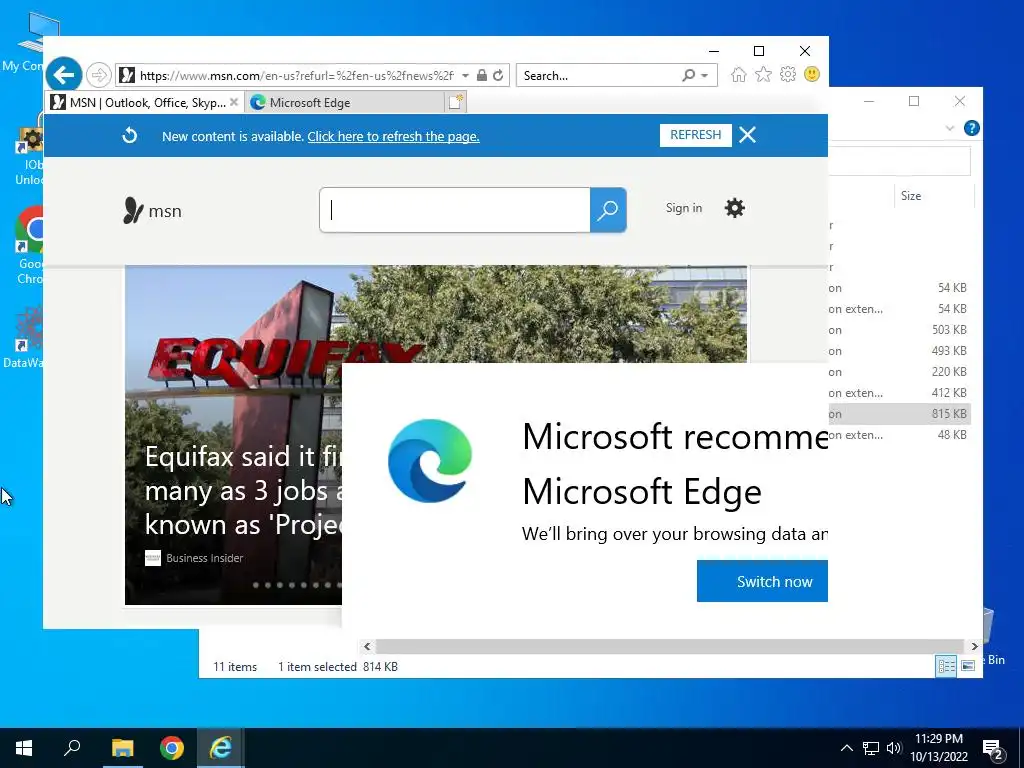Click the lock security icon in address bar
The height and width of the screenshot is (768, 1024).
pyautogui.click(x=481, y=75)
